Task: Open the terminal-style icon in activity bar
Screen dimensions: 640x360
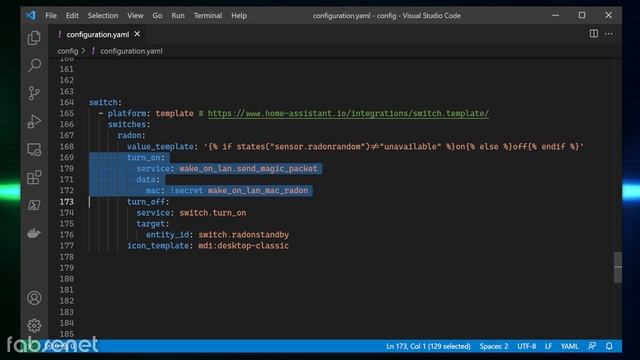Action: pos(34,205)
